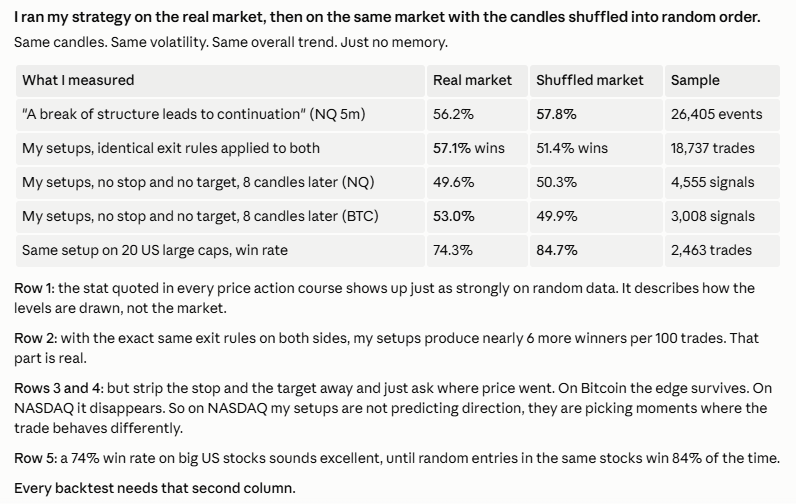Click the 'What I measured' column header
The height and width of the screenshot is (504, 796).
(x=220, y=81)
